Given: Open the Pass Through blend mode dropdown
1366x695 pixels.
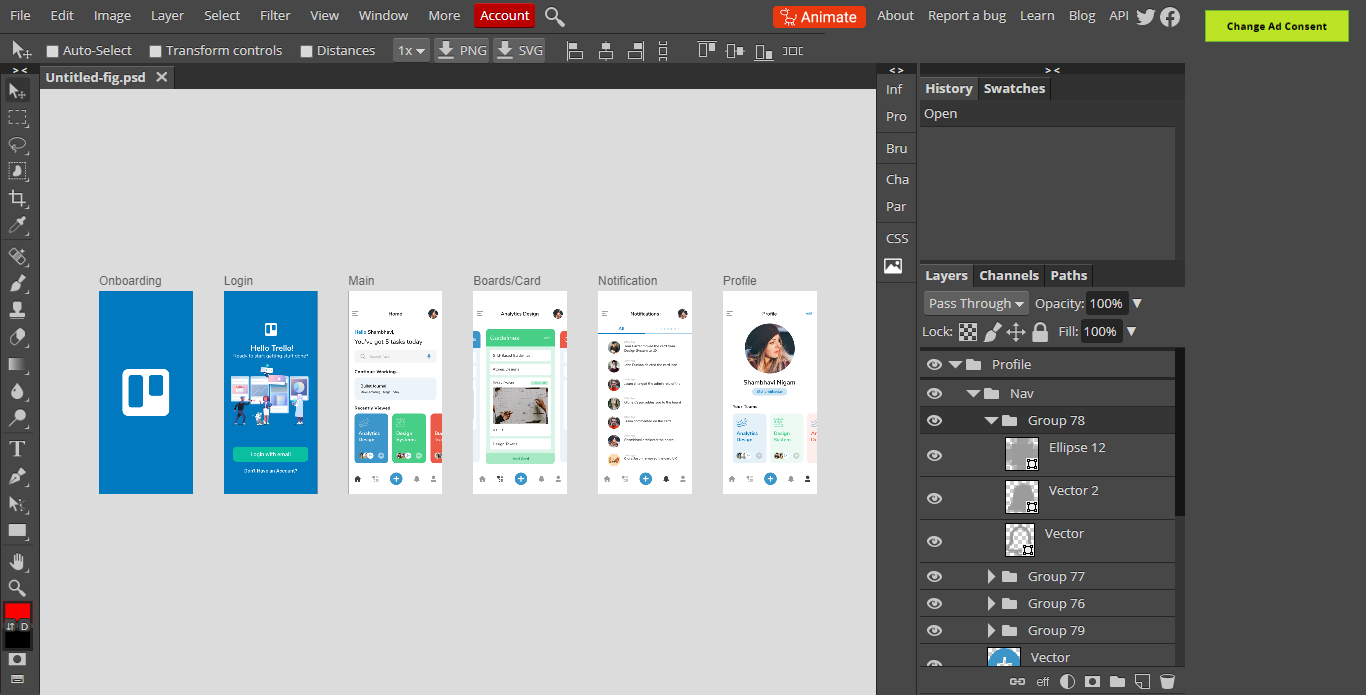Looking at the screenshot, I should click(x=976, y=303).
